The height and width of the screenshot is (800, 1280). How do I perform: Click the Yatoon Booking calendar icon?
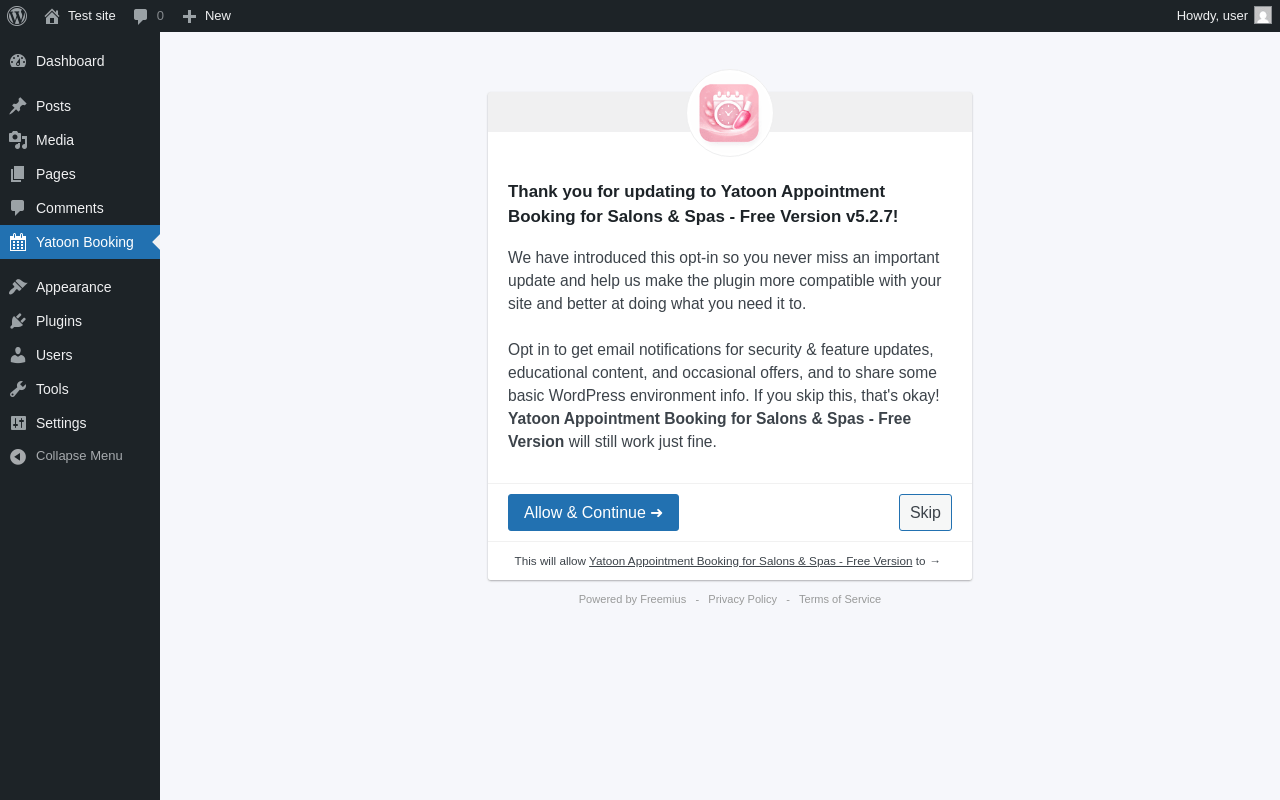click(18, 242)
